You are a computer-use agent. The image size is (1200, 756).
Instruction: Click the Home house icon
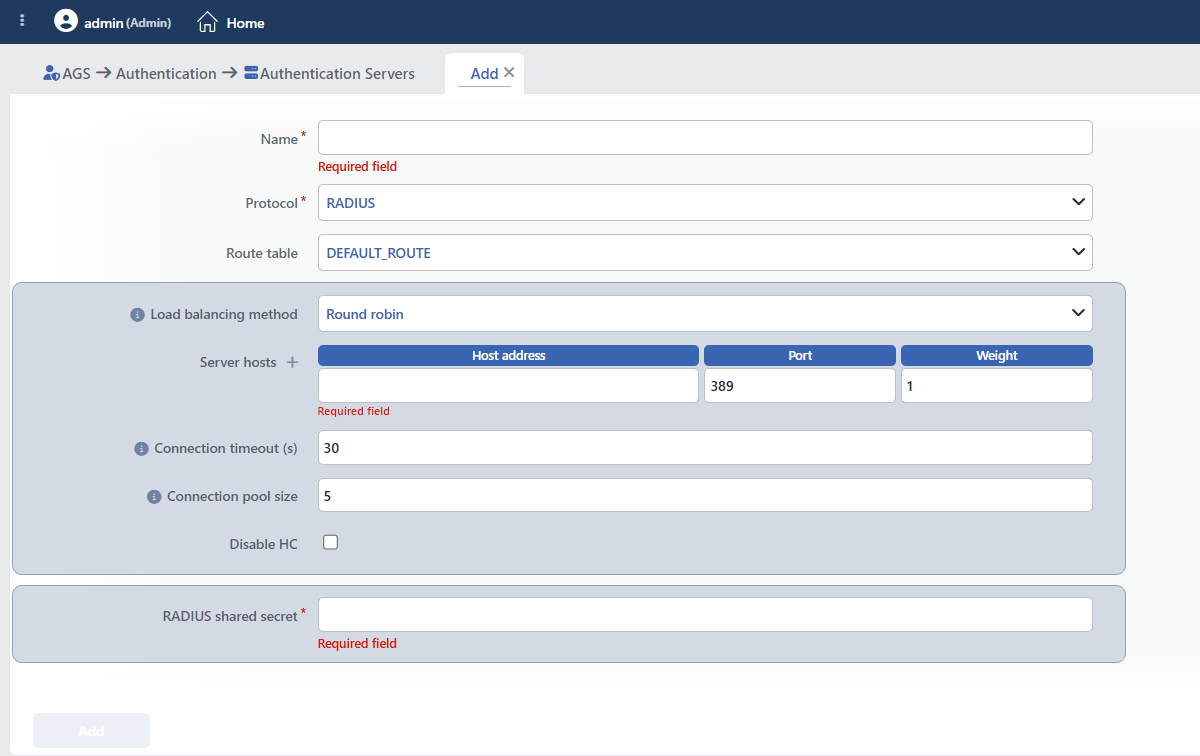pos(207,21)
